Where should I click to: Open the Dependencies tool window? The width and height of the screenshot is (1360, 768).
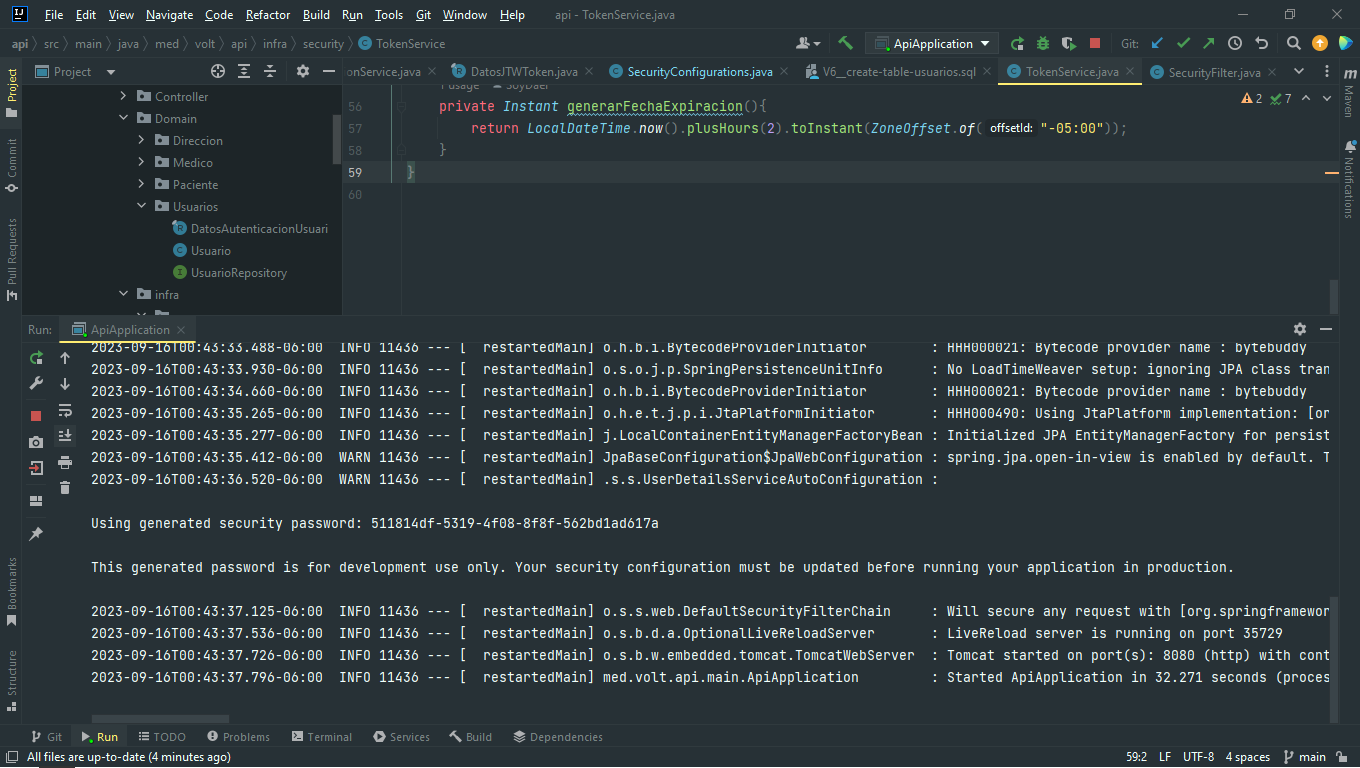tap(557, 737)
